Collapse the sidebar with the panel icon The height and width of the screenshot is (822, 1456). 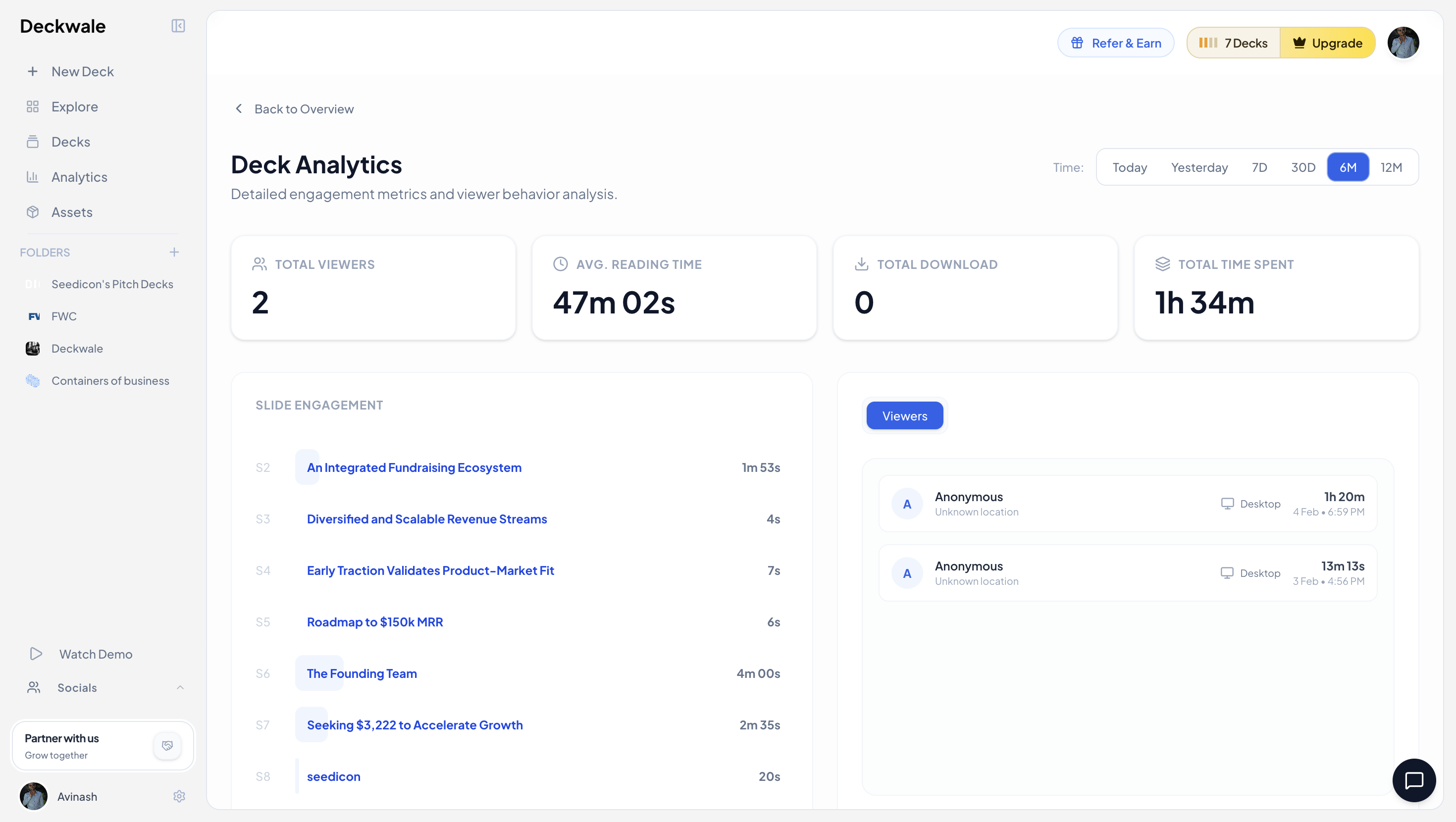coord(178,26)
